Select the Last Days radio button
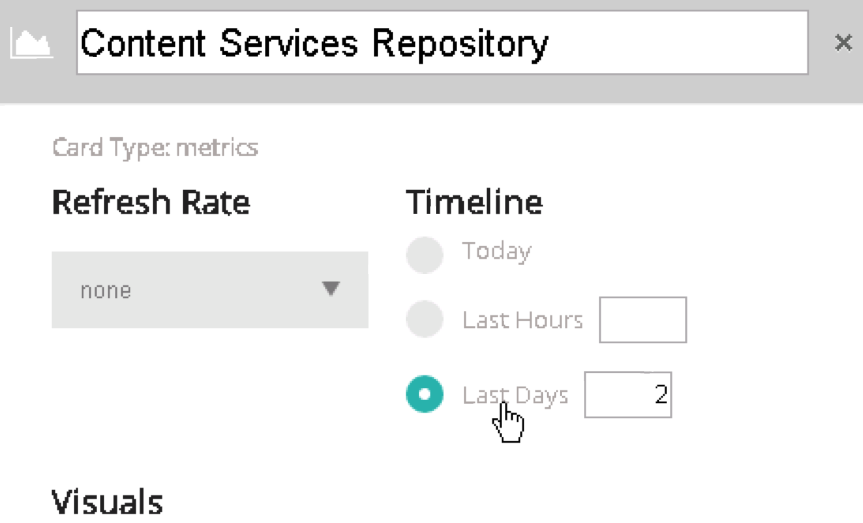This screenshot has height=523, width=863. click(x=424, y=394)
